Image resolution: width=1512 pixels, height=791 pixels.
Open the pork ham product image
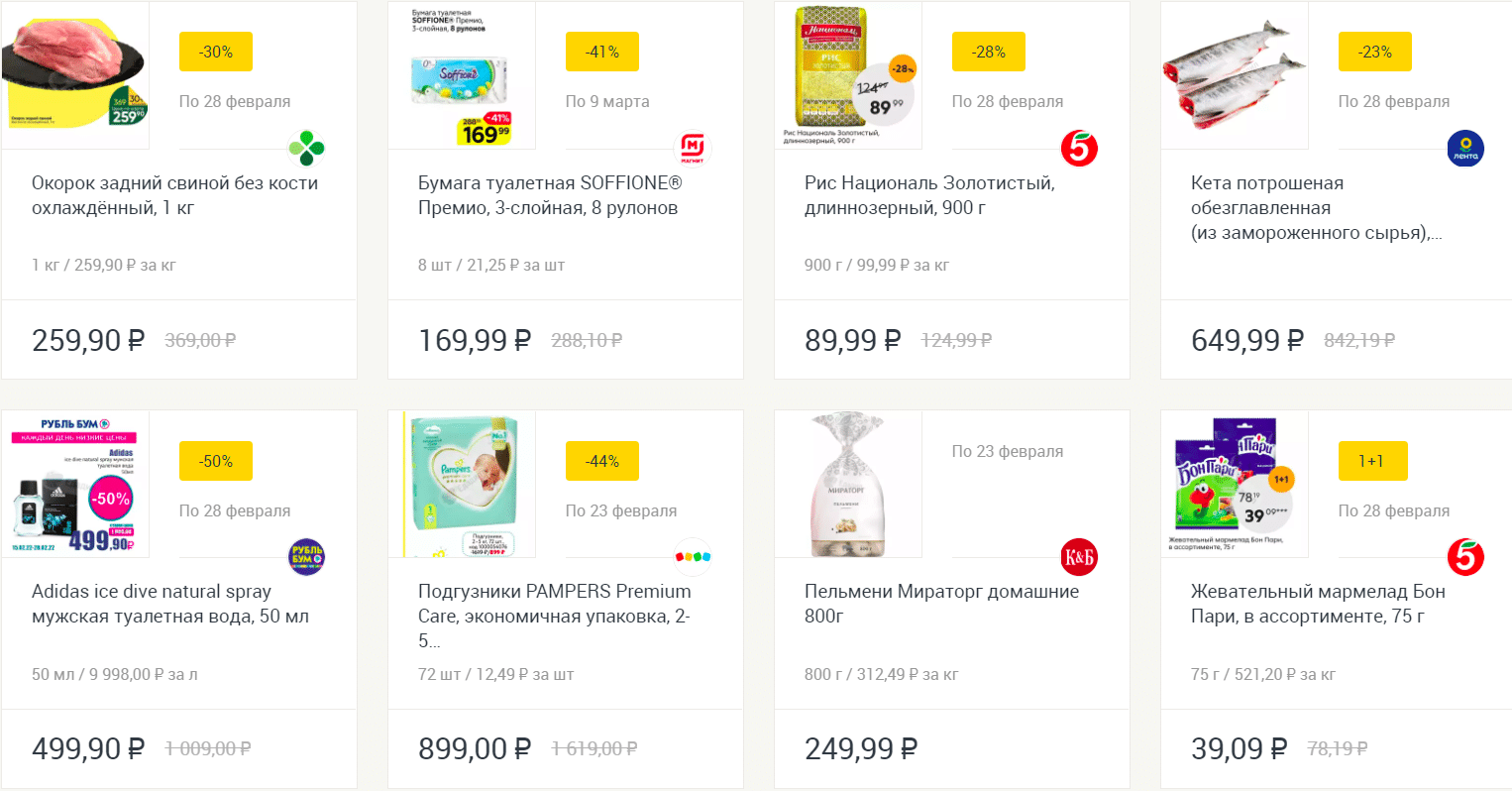[75, 75]
